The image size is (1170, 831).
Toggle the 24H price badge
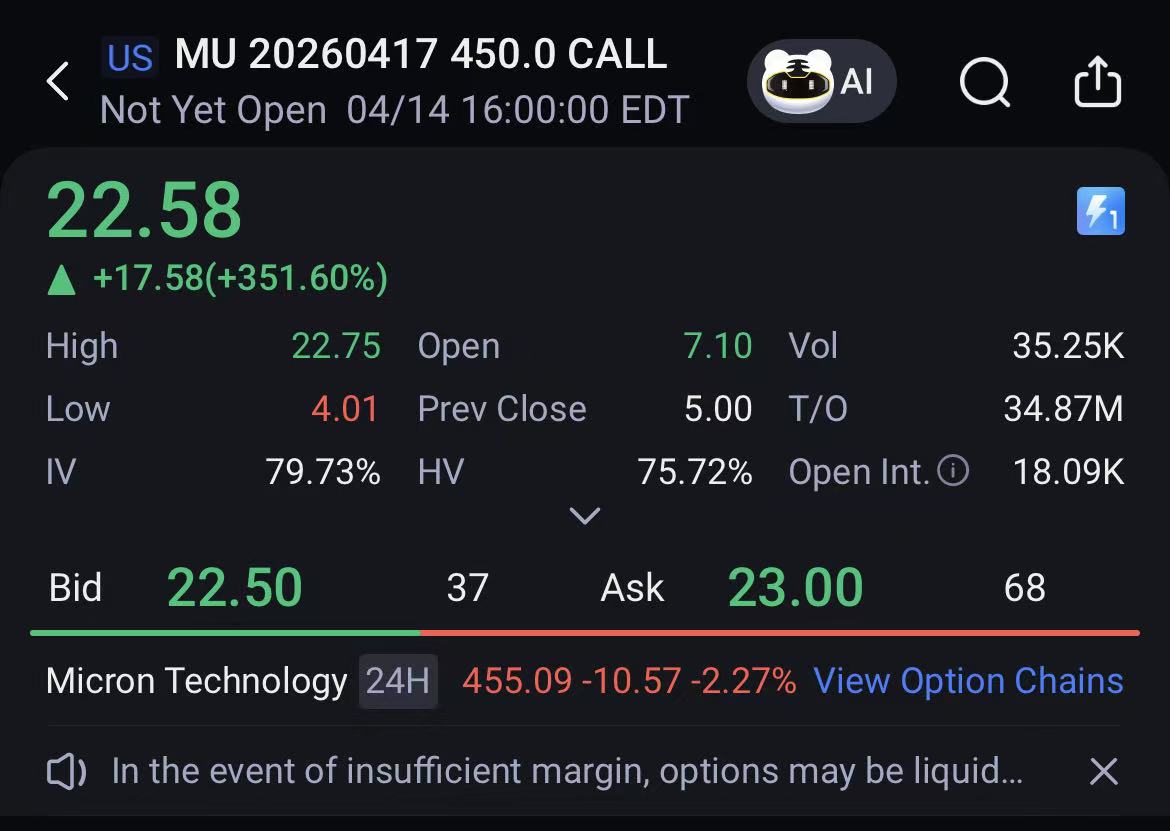pos(398,681)
